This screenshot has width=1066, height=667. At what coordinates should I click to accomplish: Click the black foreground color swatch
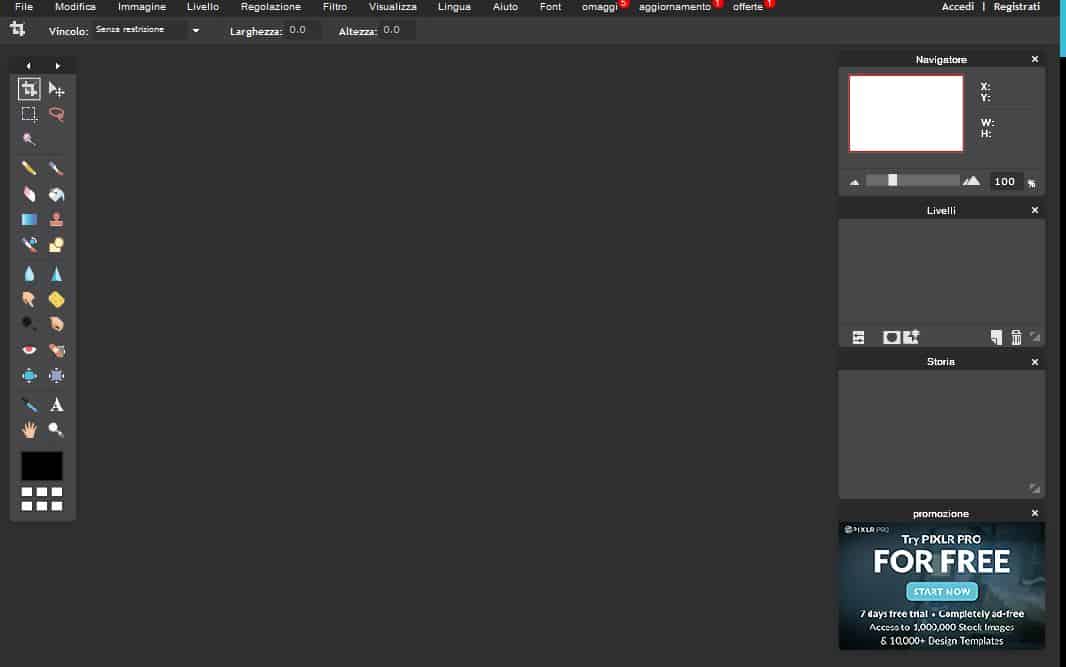point(42,465)
